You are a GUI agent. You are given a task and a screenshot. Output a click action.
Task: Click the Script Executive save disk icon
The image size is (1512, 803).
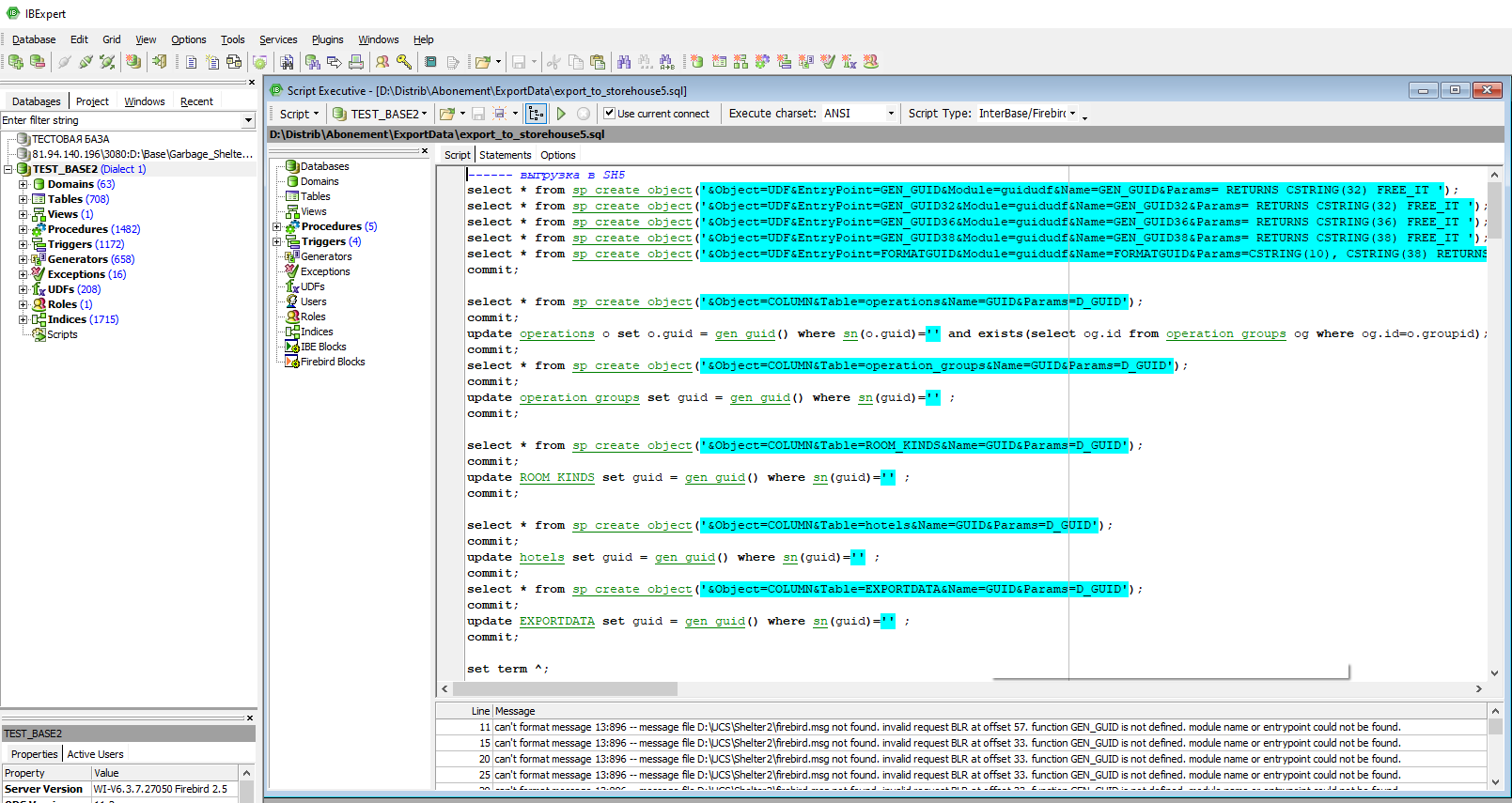[x=477, y=114]
